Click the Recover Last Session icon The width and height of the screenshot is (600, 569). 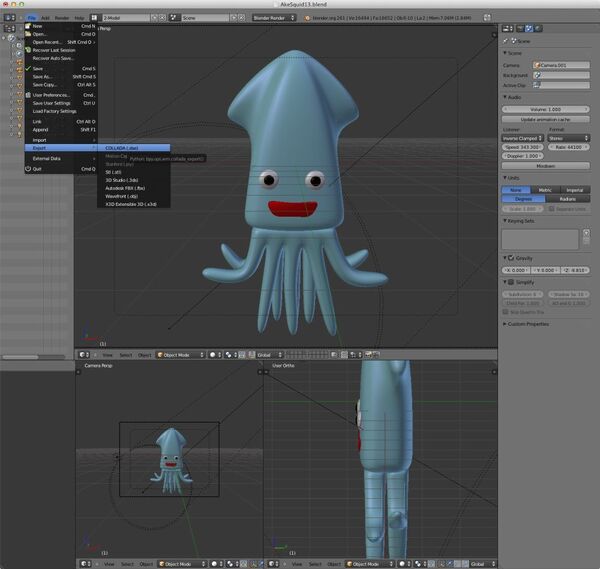click(27, 50)
